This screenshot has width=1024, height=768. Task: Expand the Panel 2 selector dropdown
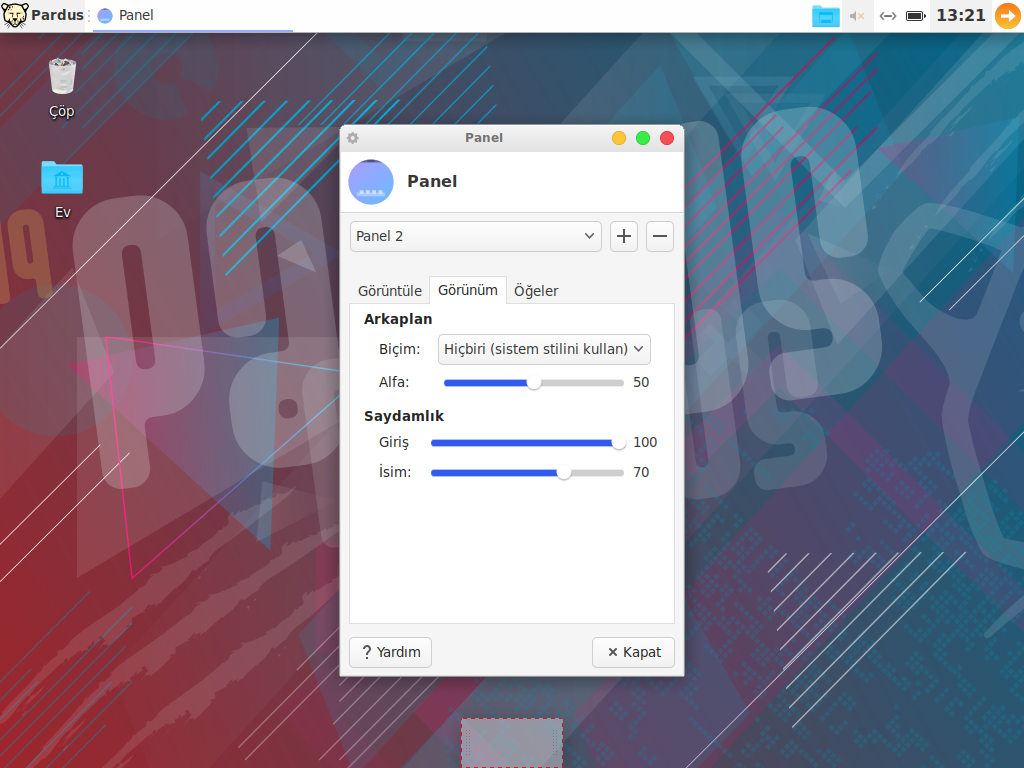(x=475, y=236)
